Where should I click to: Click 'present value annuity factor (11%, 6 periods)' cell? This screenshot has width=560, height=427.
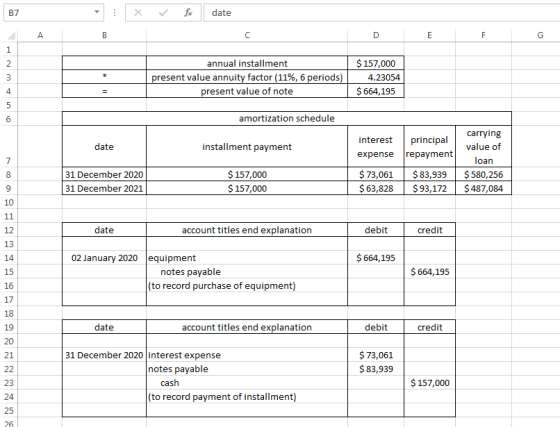(247, 77)
